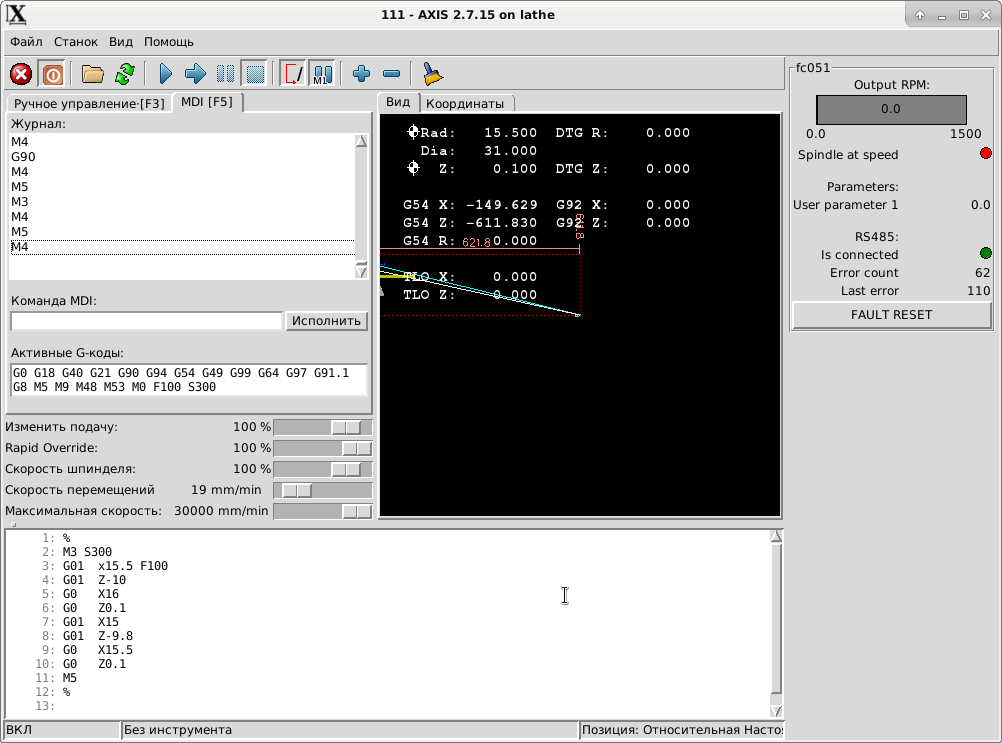Click G-code line G01 x15.5 F100
The height and width of the screenshot is (743, 1002).
point(115,566)
